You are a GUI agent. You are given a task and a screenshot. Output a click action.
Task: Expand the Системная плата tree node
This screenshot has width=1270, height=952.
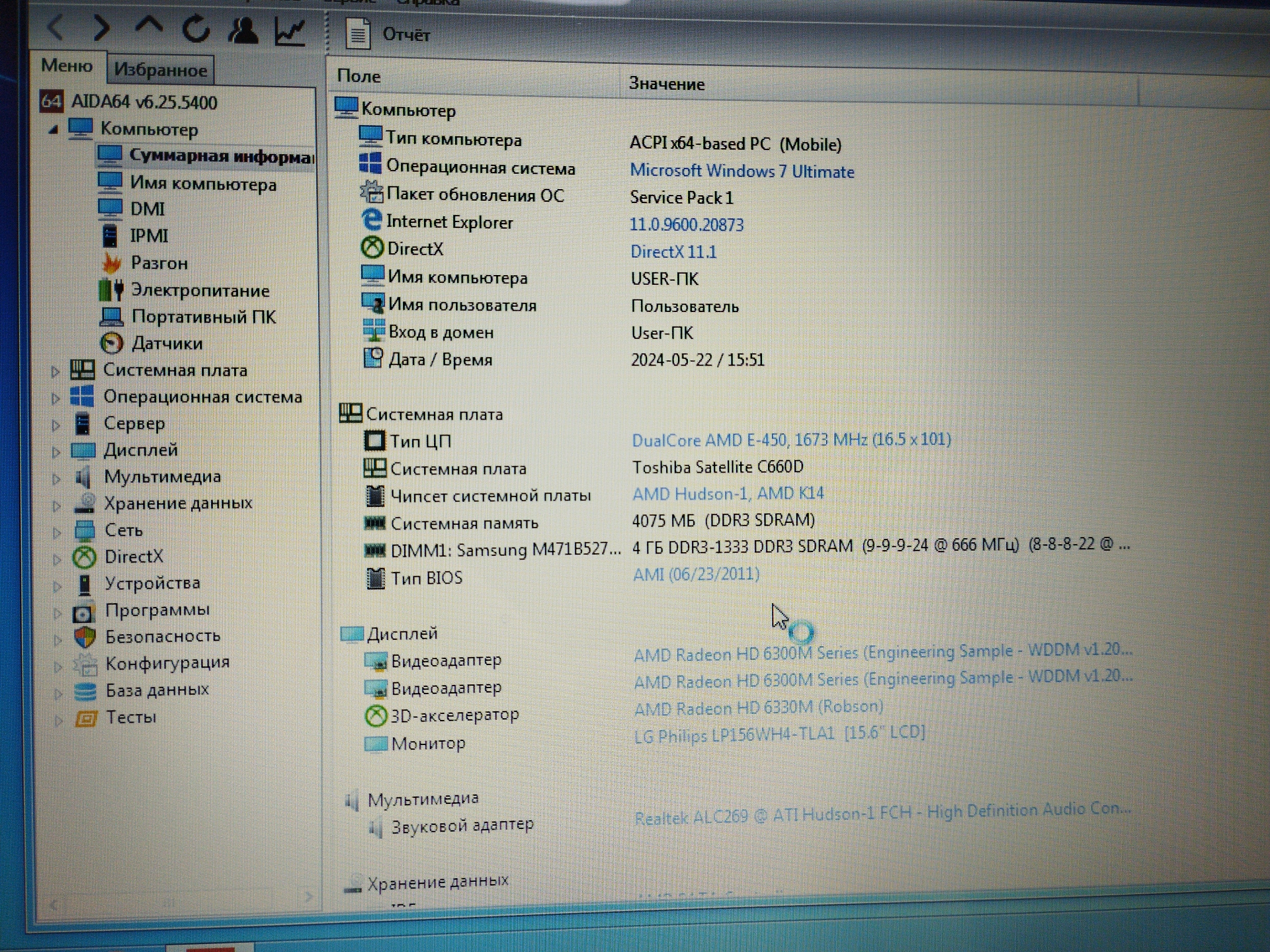click(x=56, y=372)
